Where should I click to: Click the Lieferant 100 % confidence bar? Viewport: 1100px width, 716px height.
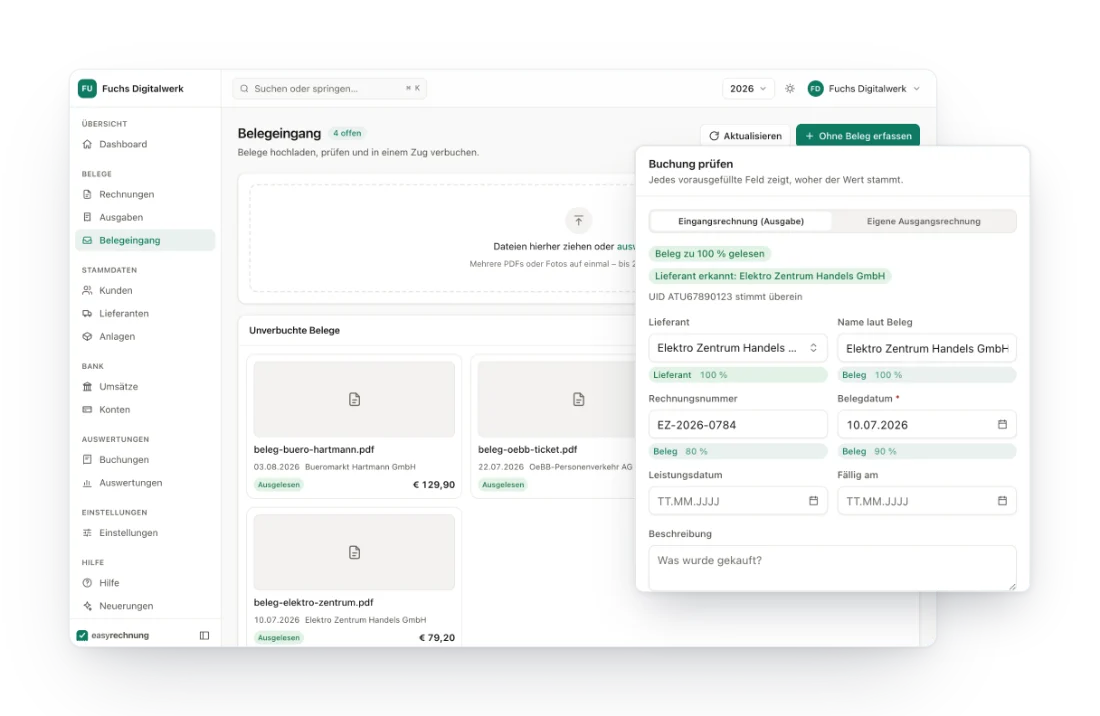[x=738, y=375]
